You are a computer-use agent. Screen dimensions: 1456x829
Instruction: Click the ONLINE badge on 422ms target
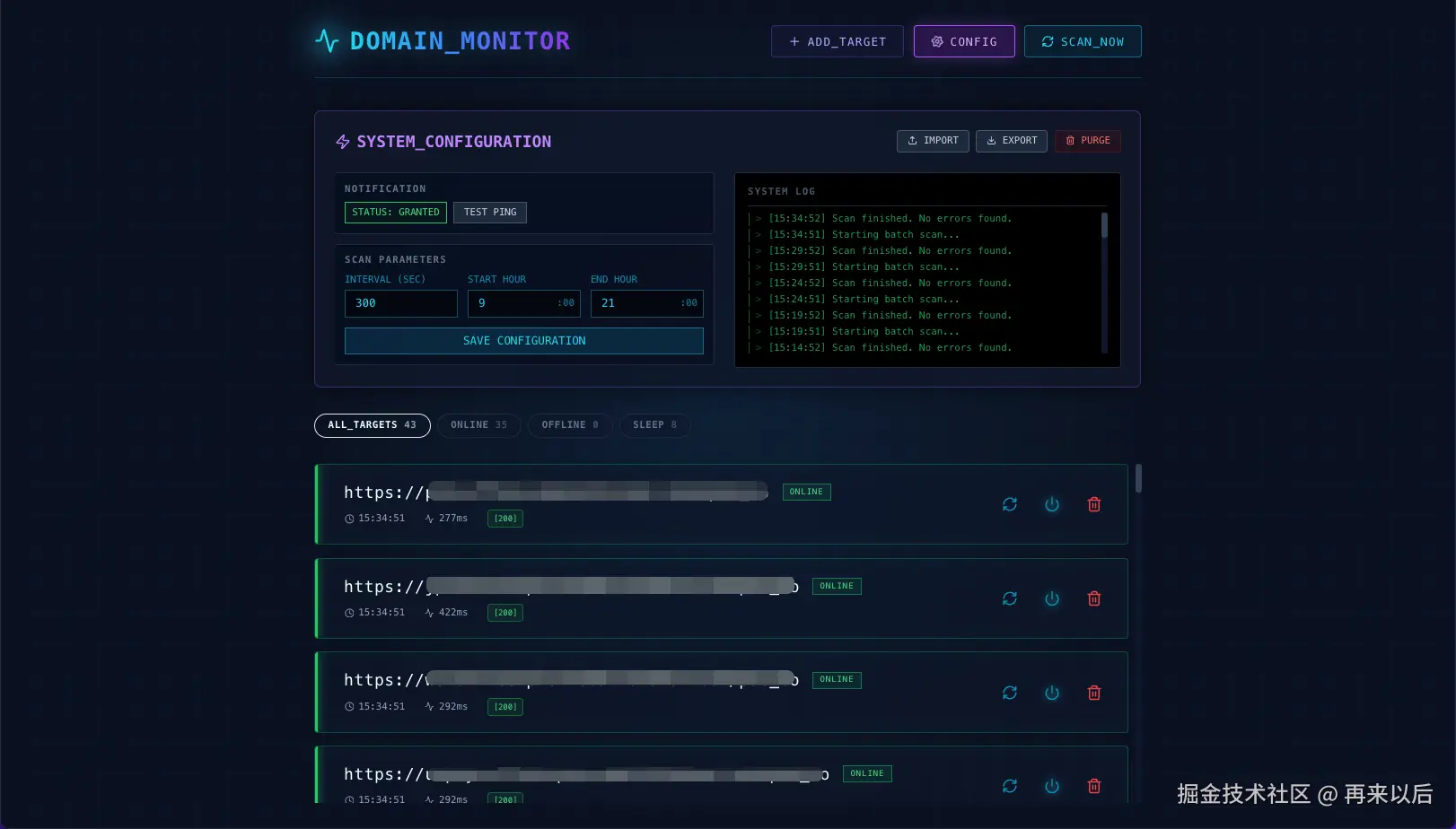click(837, 586)
